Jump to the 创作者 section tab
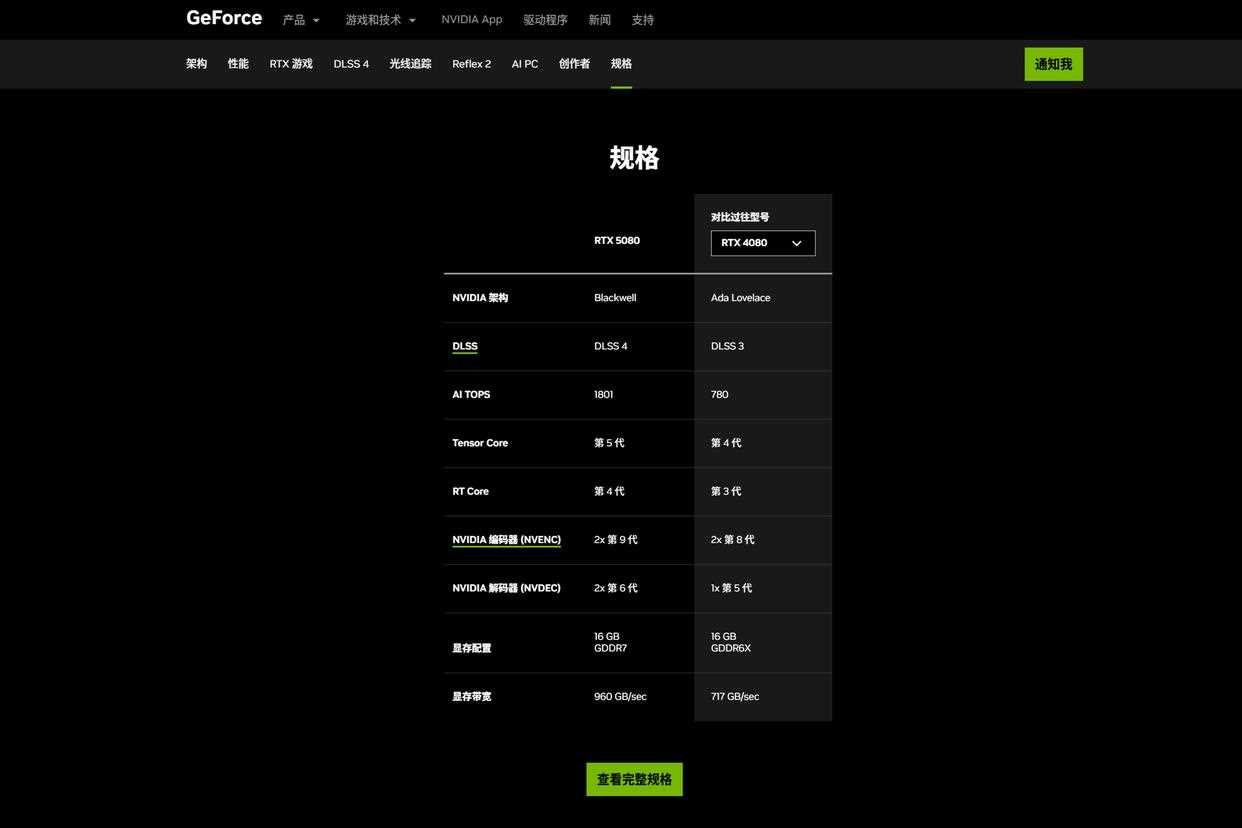 pyautogui.click(x=574, y=64)
